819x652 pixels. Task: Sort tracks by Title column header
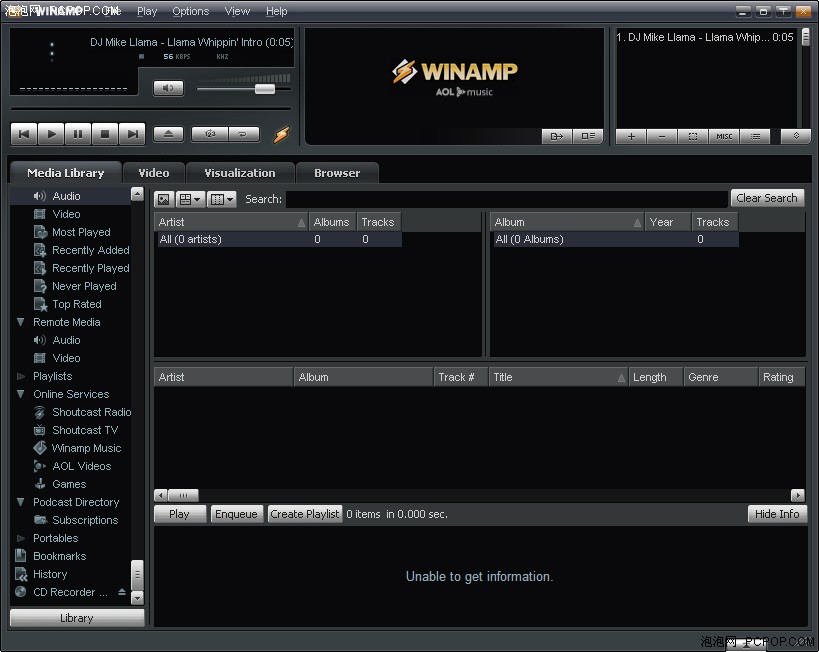(x=558, y=377)
